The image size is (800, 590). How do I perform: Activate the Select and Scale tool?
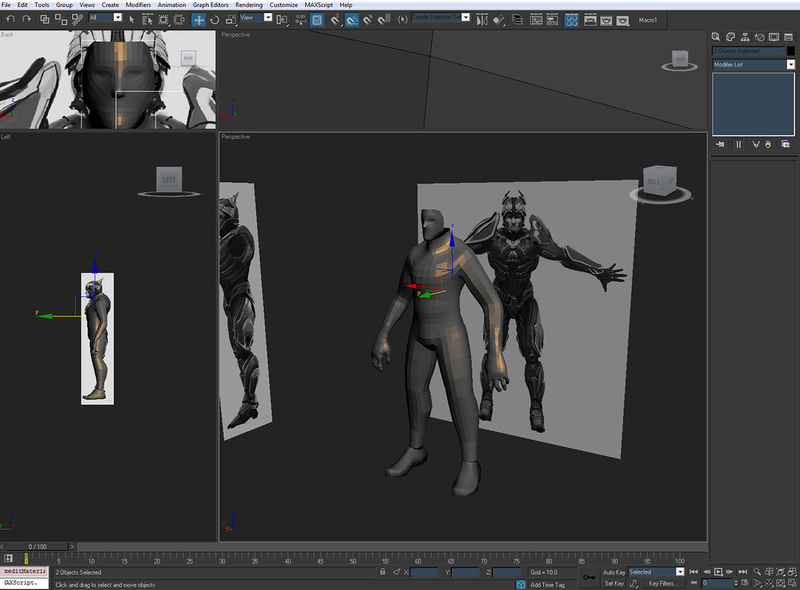231,19
